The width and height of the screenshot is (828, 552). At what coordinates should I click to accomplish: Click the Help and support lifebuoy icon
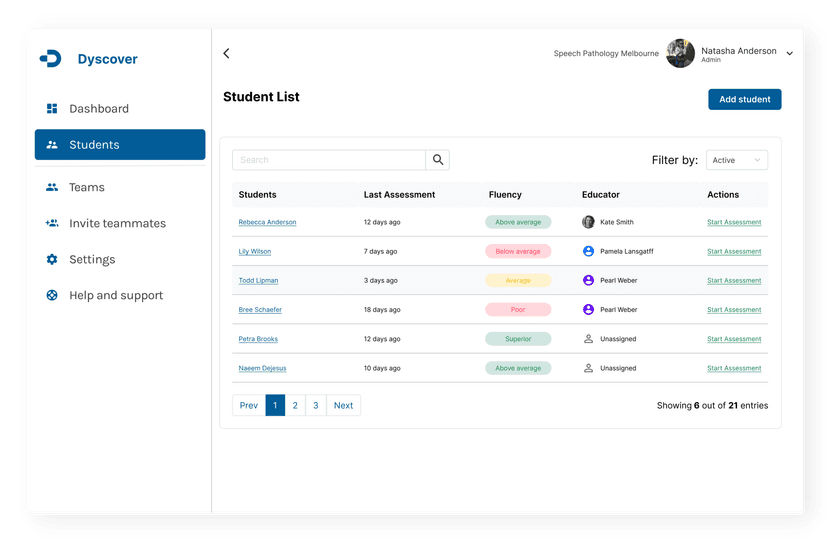52,296
